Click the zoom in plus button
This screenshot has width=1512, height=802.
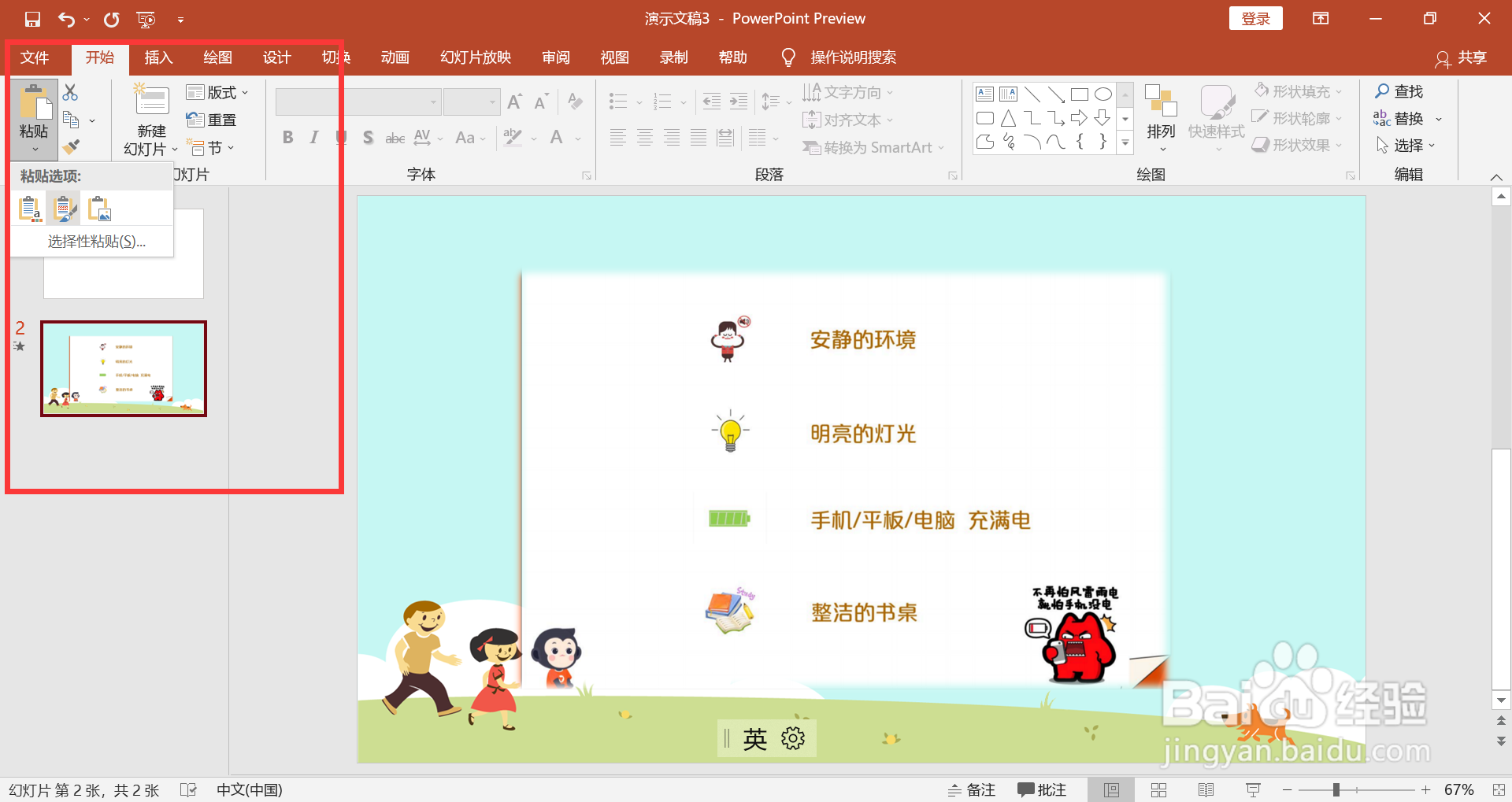(1426, 789)
